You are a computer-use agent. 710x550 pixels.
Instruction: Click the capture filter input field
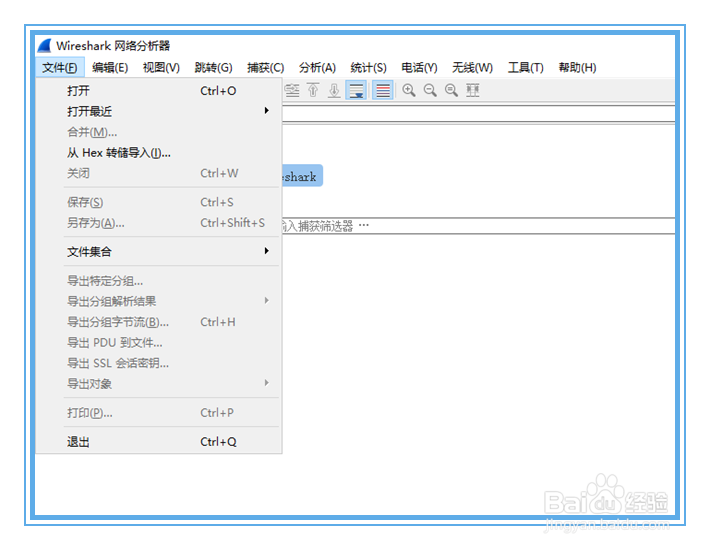click(x=478, y=226)
